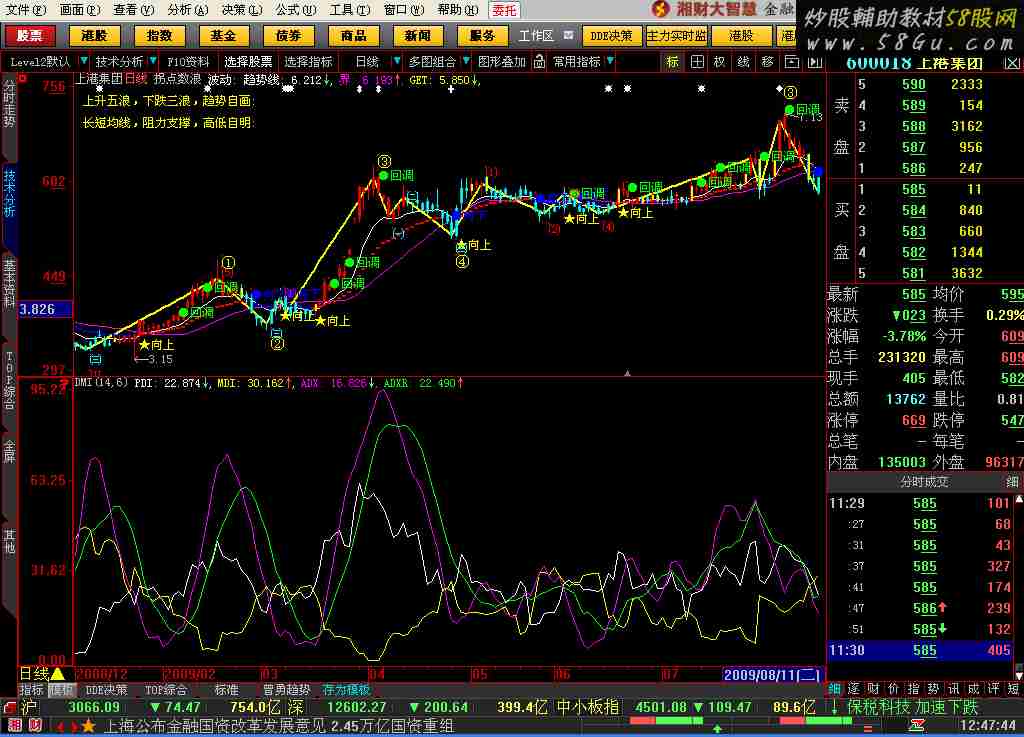
Task: Open the 债券 category button
Action: click(x=288, y=36)
